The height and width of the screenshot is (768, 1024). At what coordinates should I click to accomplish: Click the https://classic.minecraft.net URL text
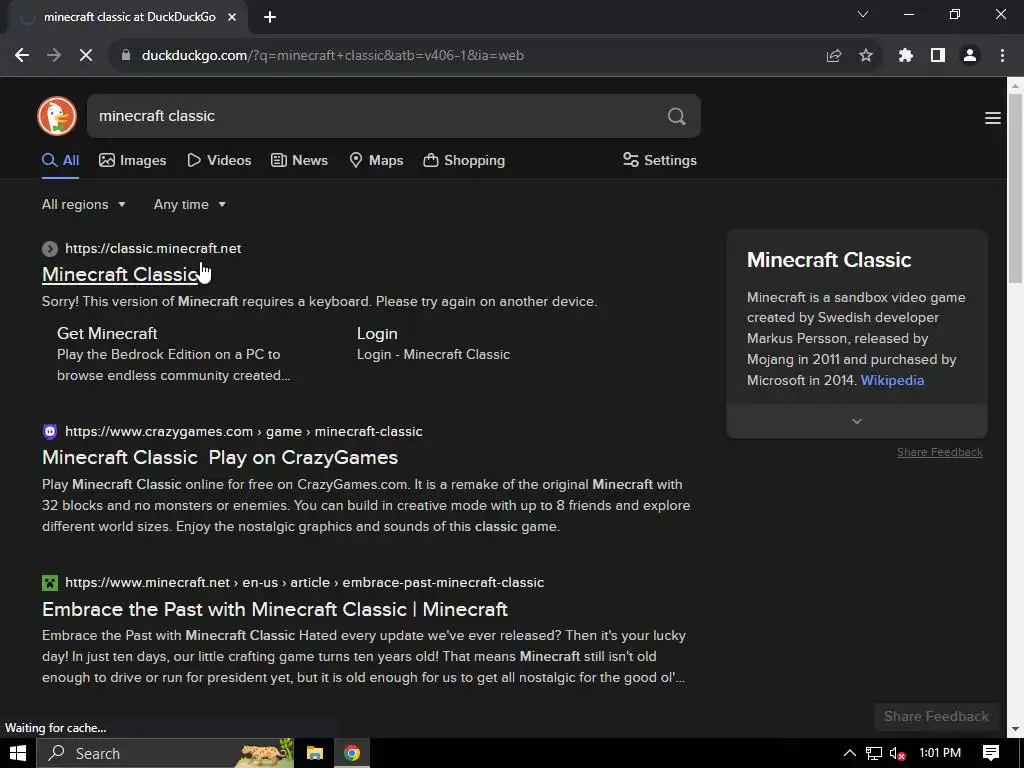[x=153, y=249]
